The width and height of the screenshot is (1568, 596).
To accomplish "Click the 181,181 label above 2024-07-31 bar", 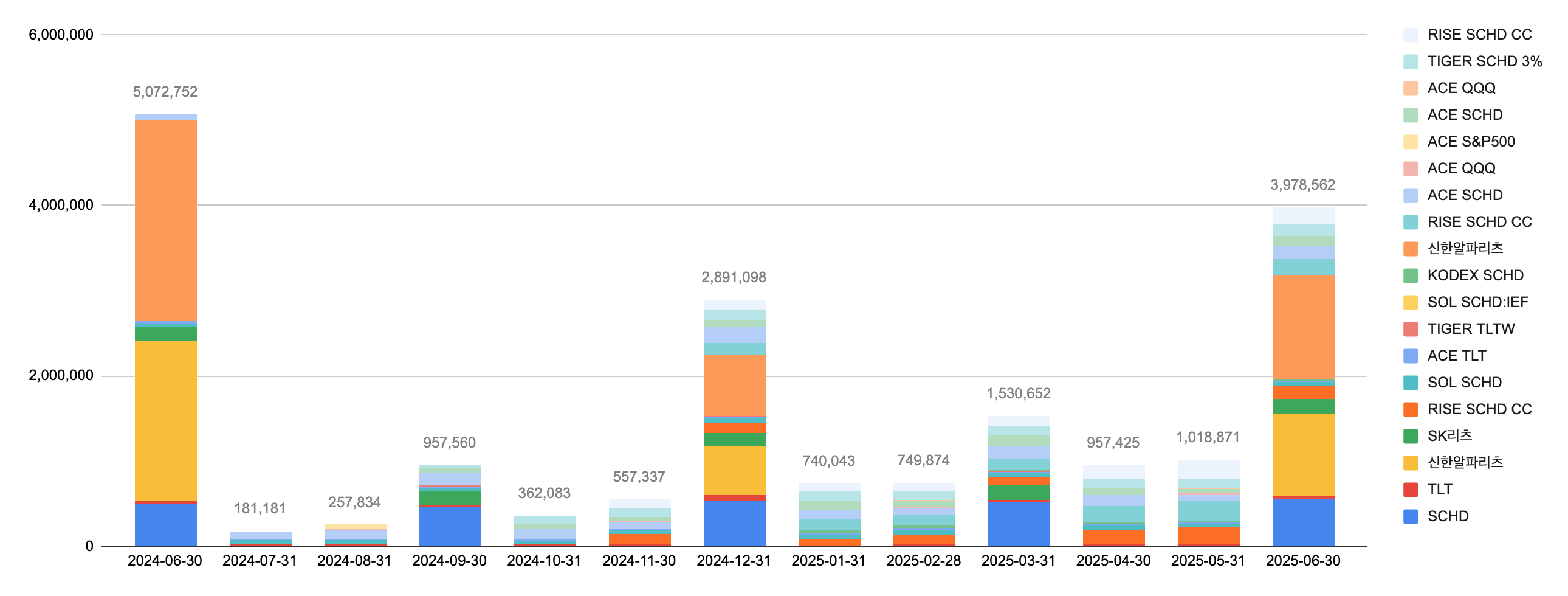I will click(x=260, y=509).
